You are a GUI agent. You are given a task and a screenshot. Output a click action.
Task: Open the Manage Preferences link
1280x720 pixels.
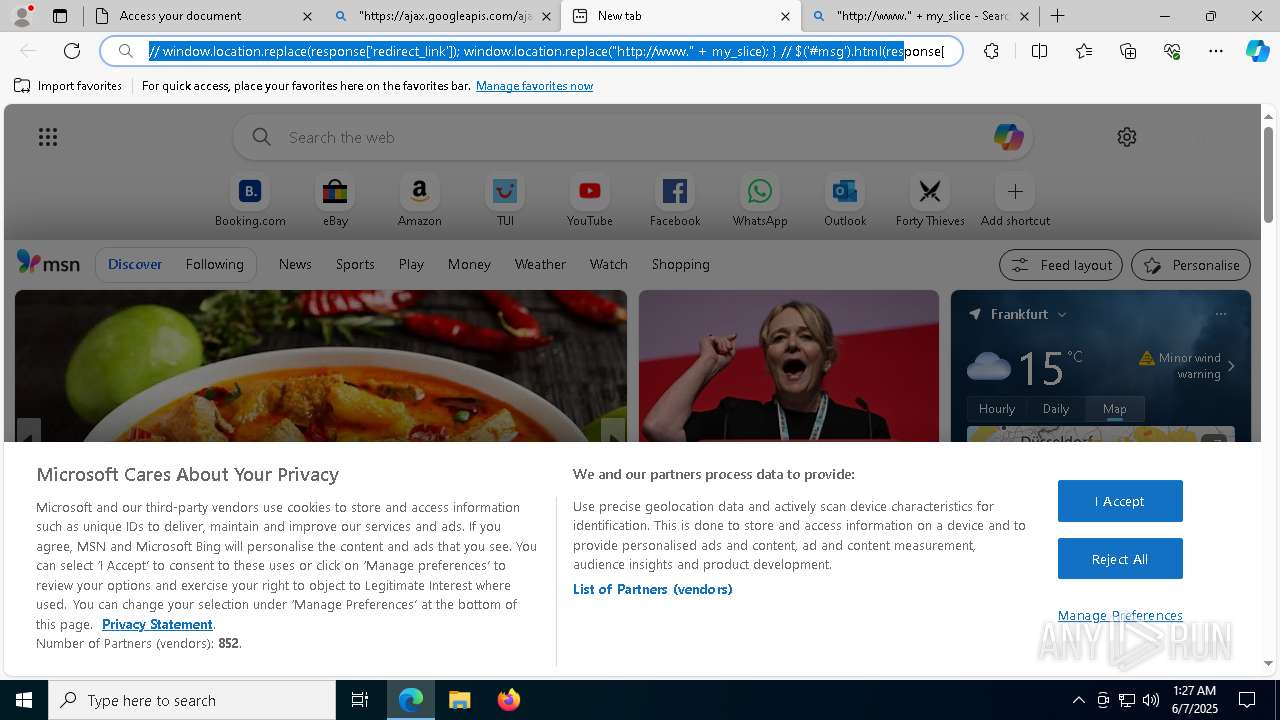click(1120, 615)
